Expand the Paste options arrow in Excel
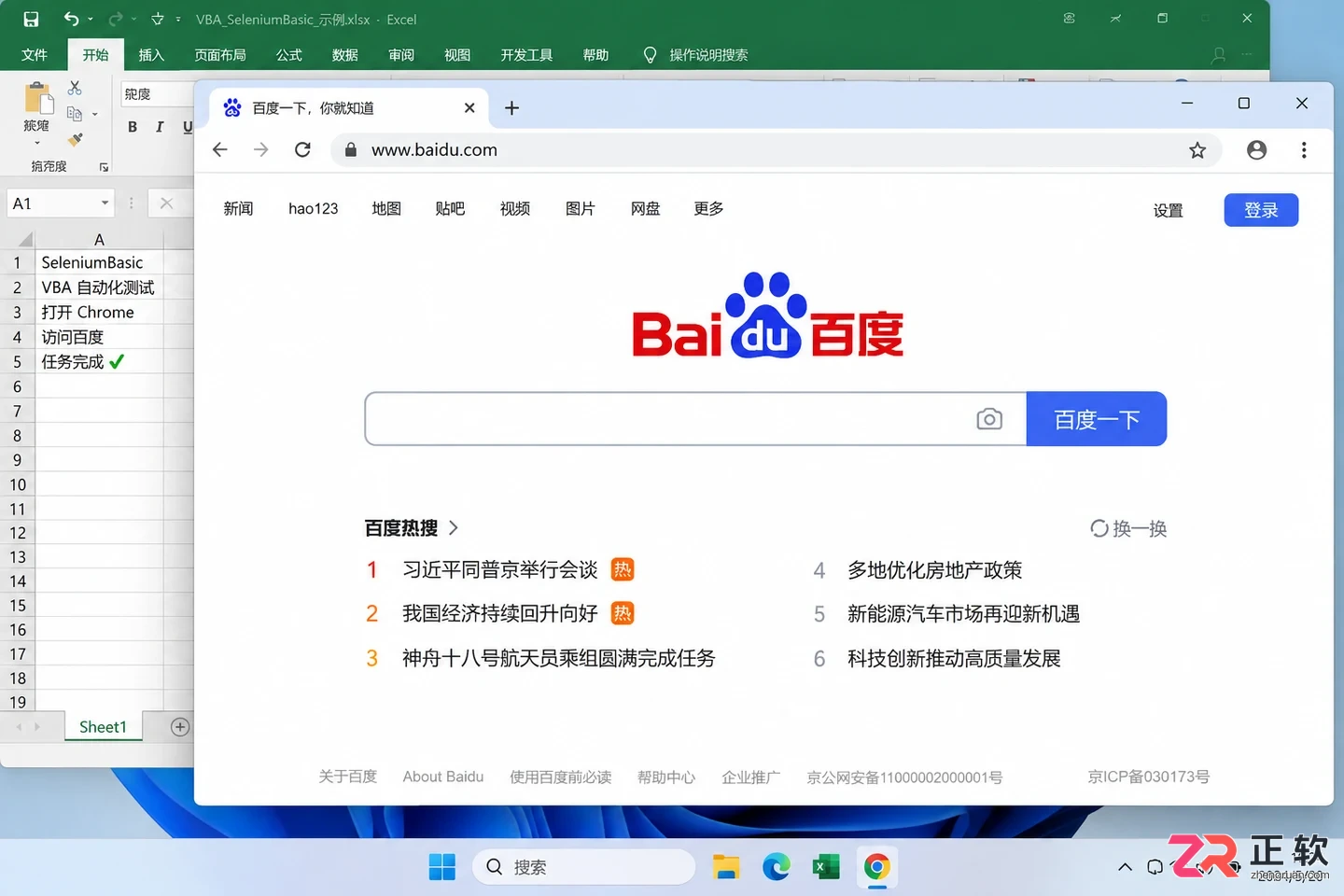This screenshot has width=1344, height=896. click(x=37, y=143)
